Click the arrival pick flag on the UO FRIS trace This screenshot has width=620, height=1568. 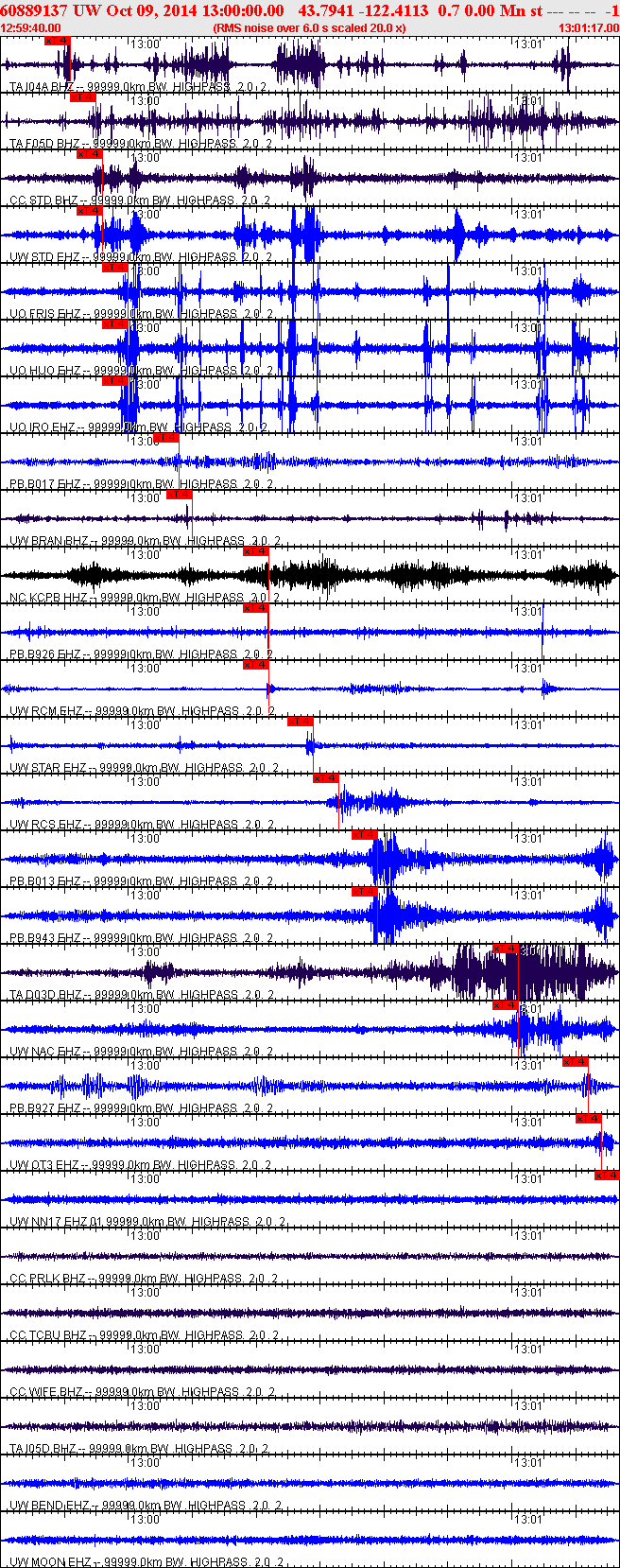pyautogui.click(x=115, y=268)
